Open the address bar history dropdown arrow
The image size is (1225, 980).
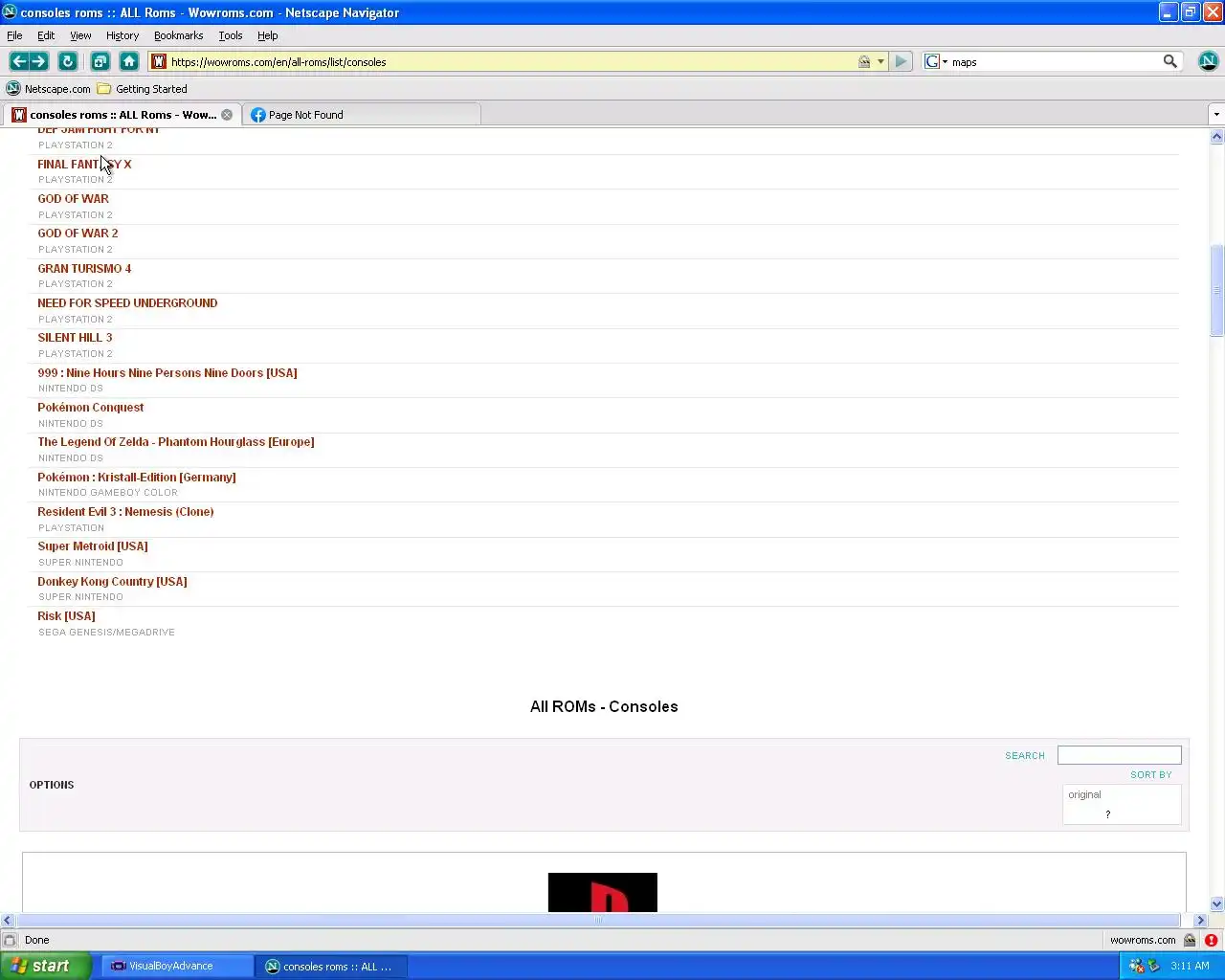880,61
